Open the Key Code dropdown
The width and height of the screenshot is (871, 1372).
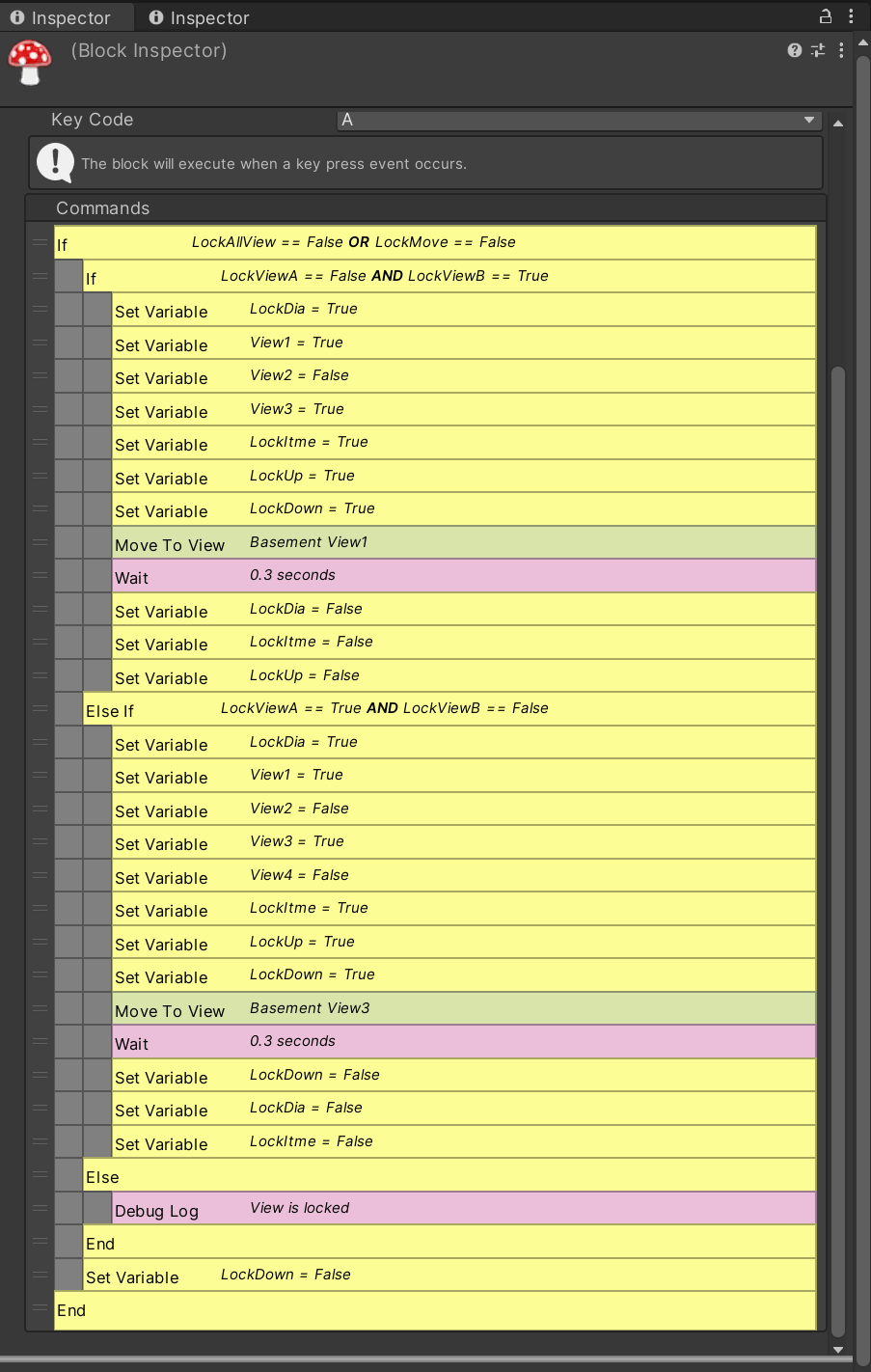pyautogui.click(x=579, y=120)
